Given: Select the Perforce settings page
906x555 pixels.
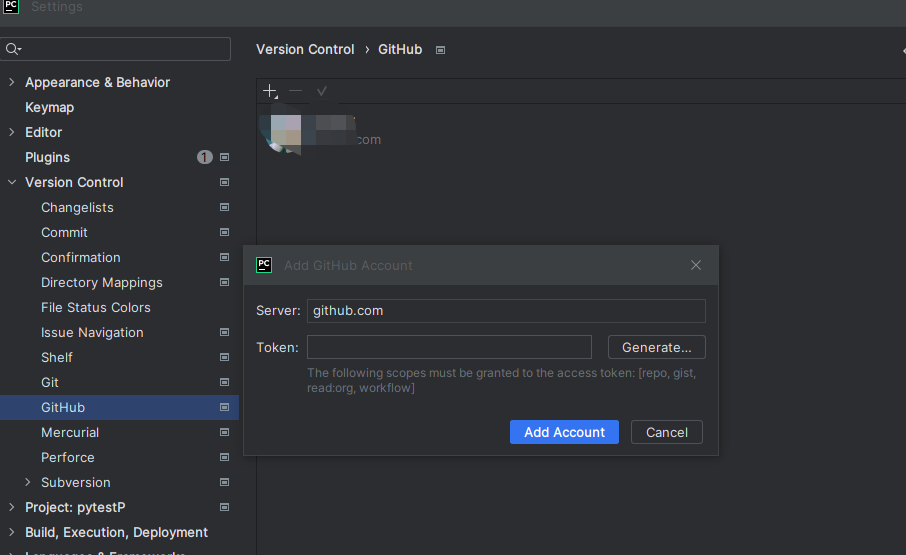Looking at the screenshot, I should [68, 457].
